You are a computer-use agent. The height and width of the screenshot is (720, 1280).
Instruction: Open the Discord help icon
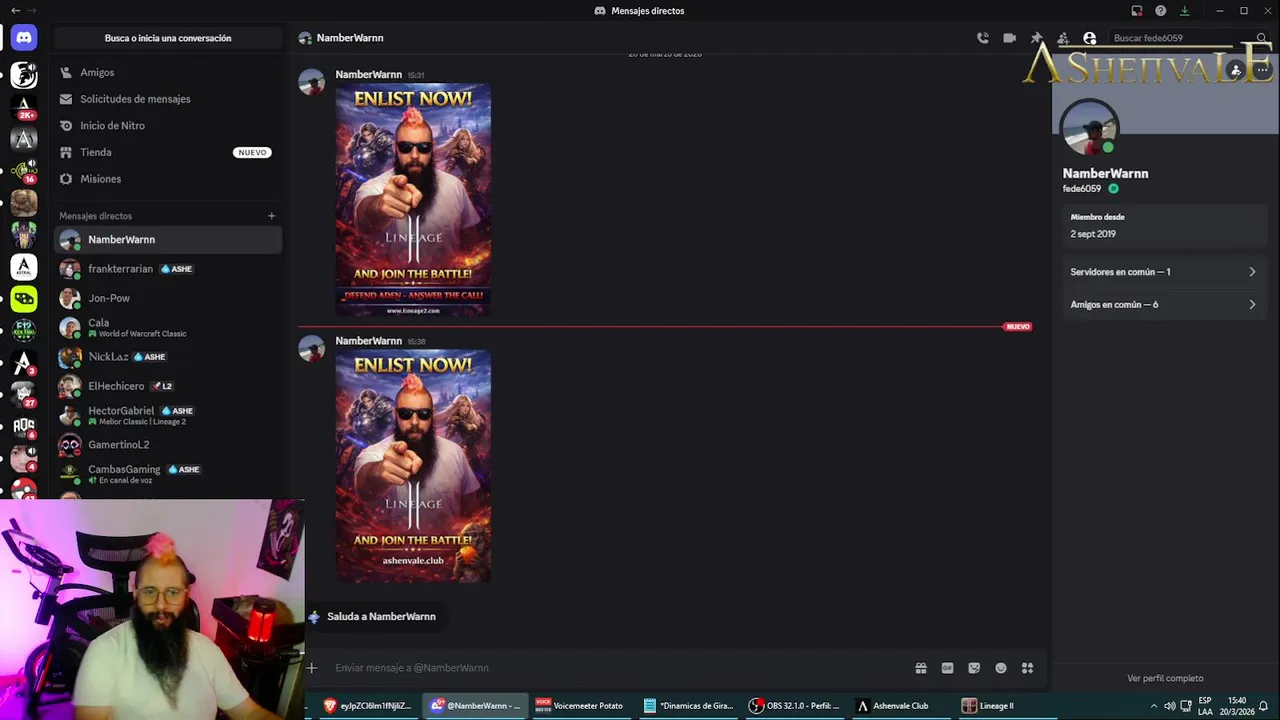click(x=1161, y=10)
